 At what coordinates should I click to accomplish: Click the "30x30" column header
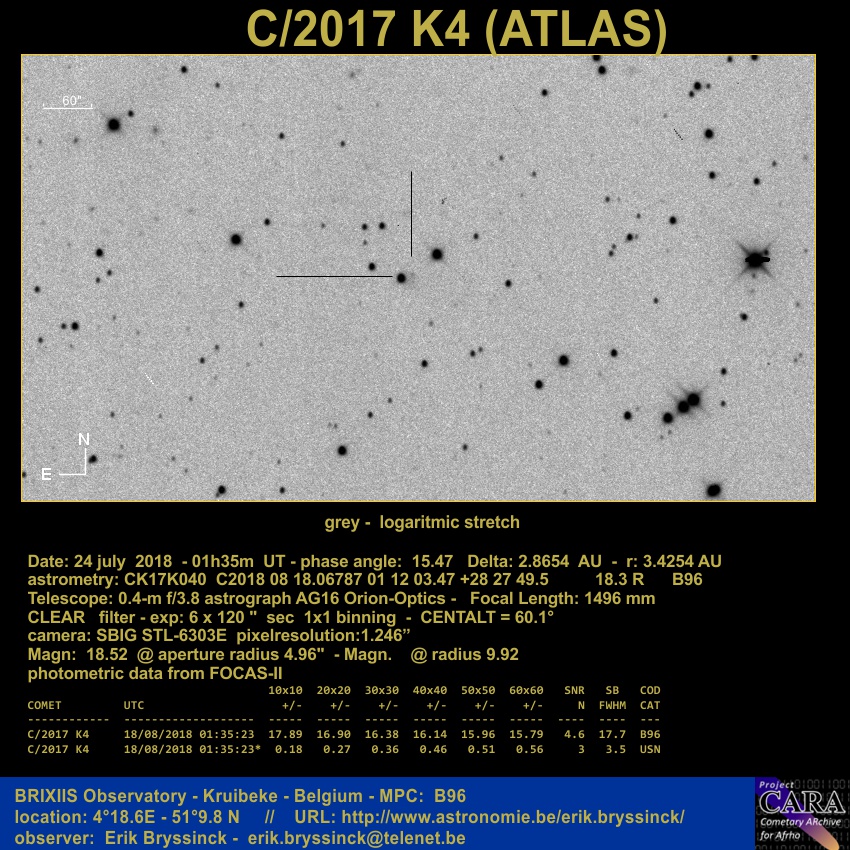(x=382, y=691)
